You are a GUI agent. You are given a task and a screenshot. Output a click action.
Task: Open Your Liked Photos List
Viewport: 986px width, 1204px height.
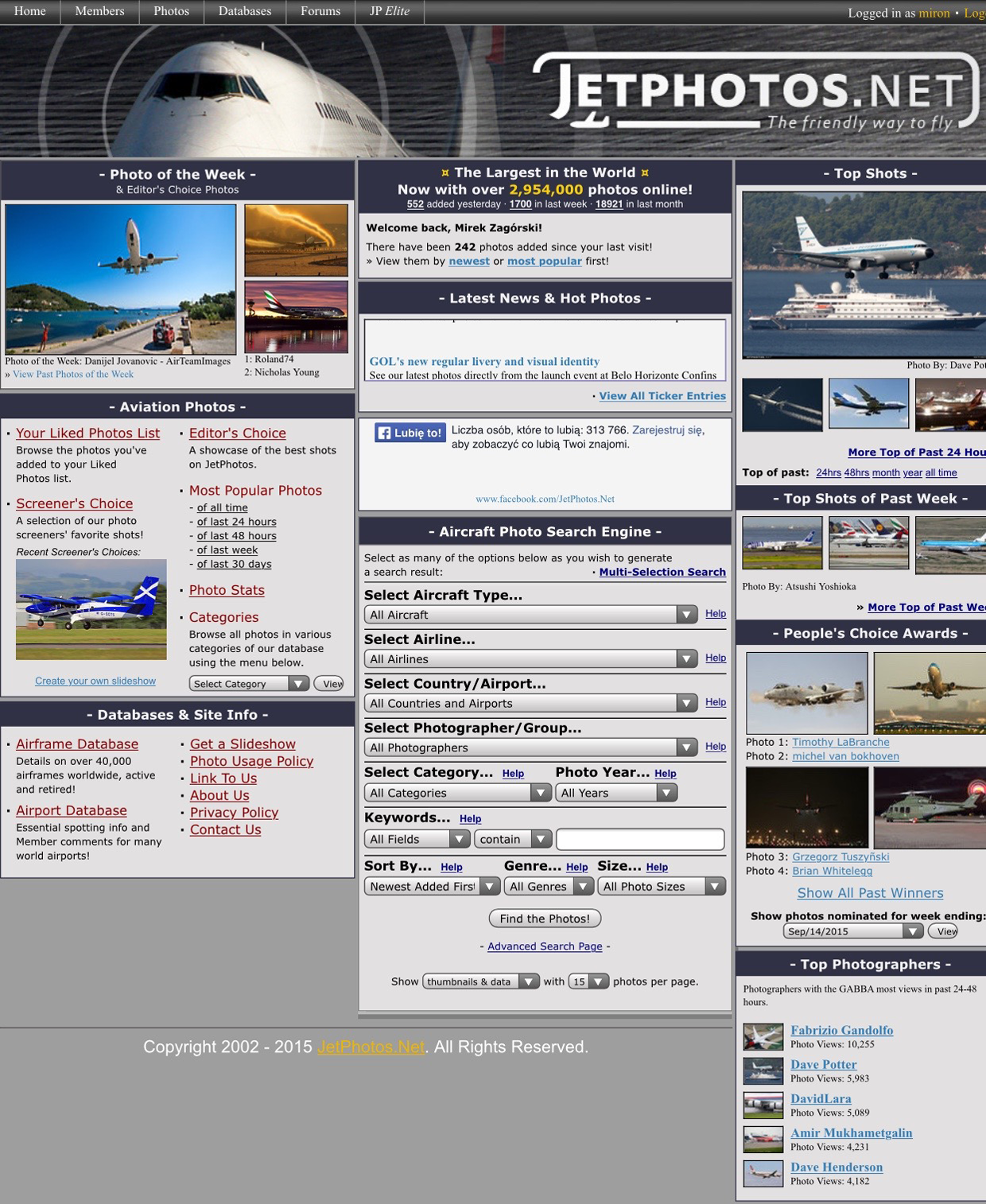[x=87, y=433]
